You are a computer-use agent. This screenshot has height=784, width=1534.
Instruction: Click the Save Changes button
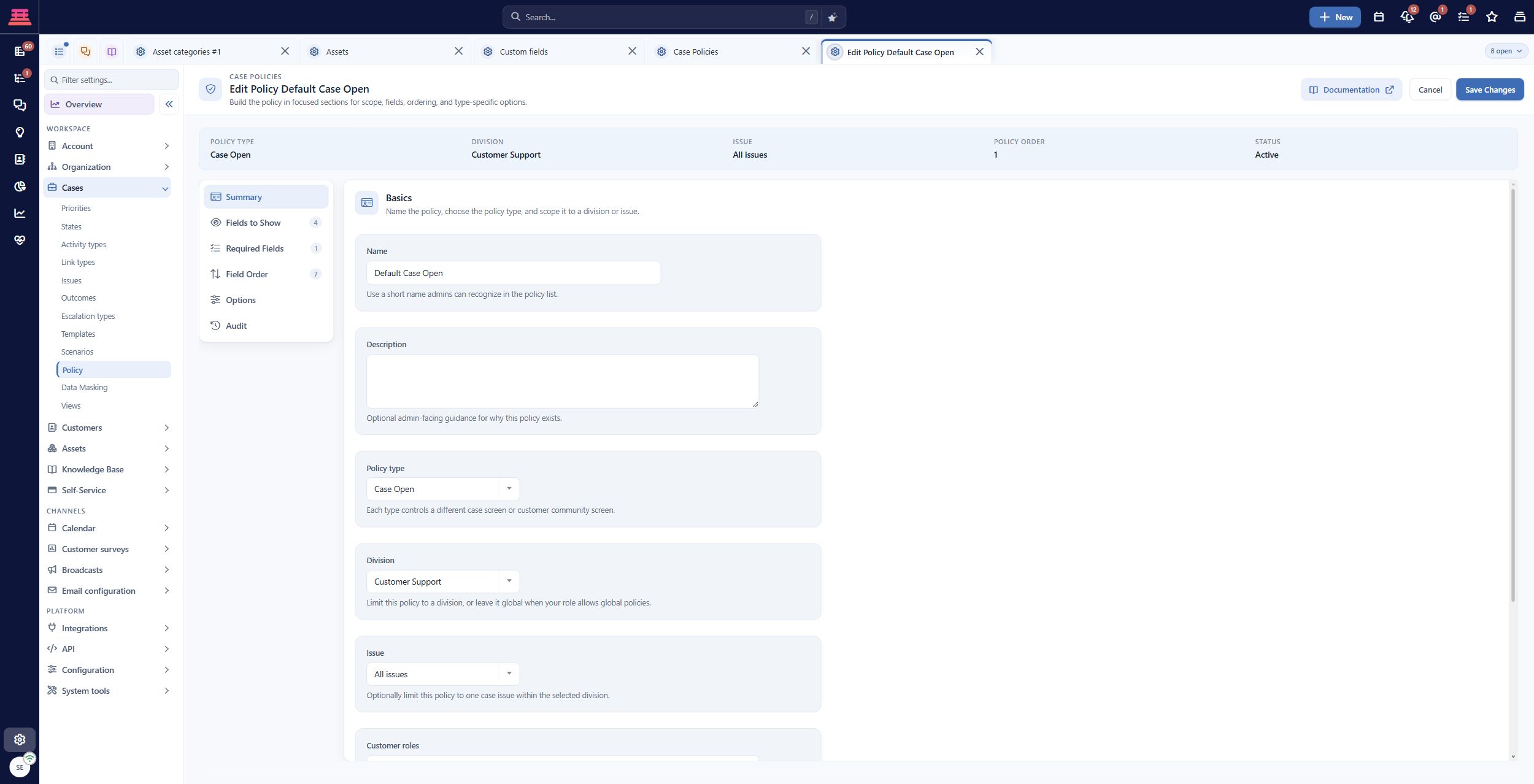tap(1490, 90)
